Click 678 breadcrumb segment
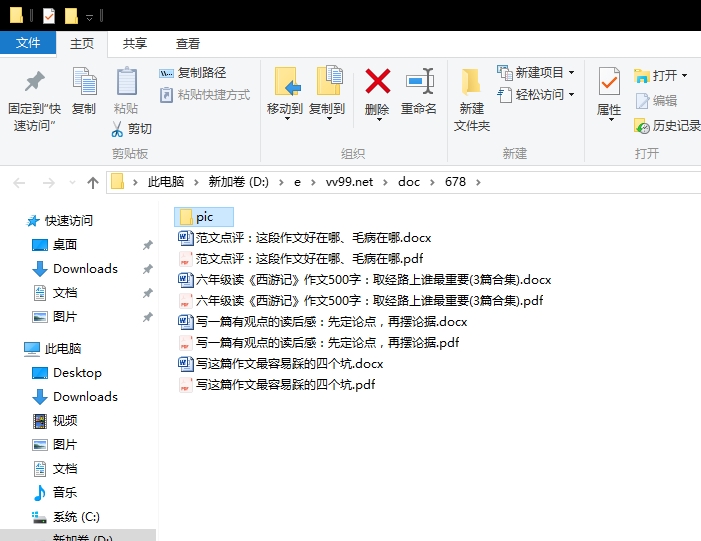701x541 pixels. tap(455, 182)
